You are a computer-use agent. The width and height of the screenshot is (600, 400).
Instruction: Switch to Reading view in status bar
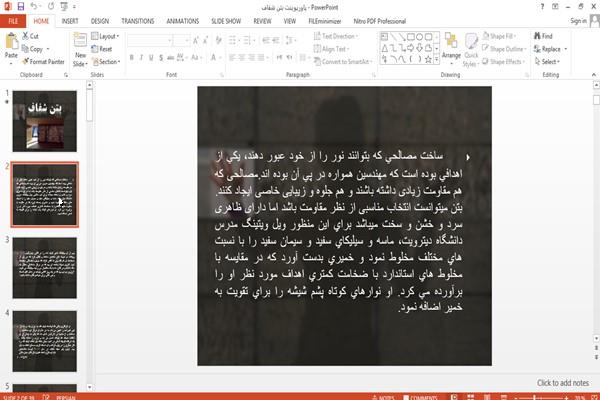(x=487, y=397)
